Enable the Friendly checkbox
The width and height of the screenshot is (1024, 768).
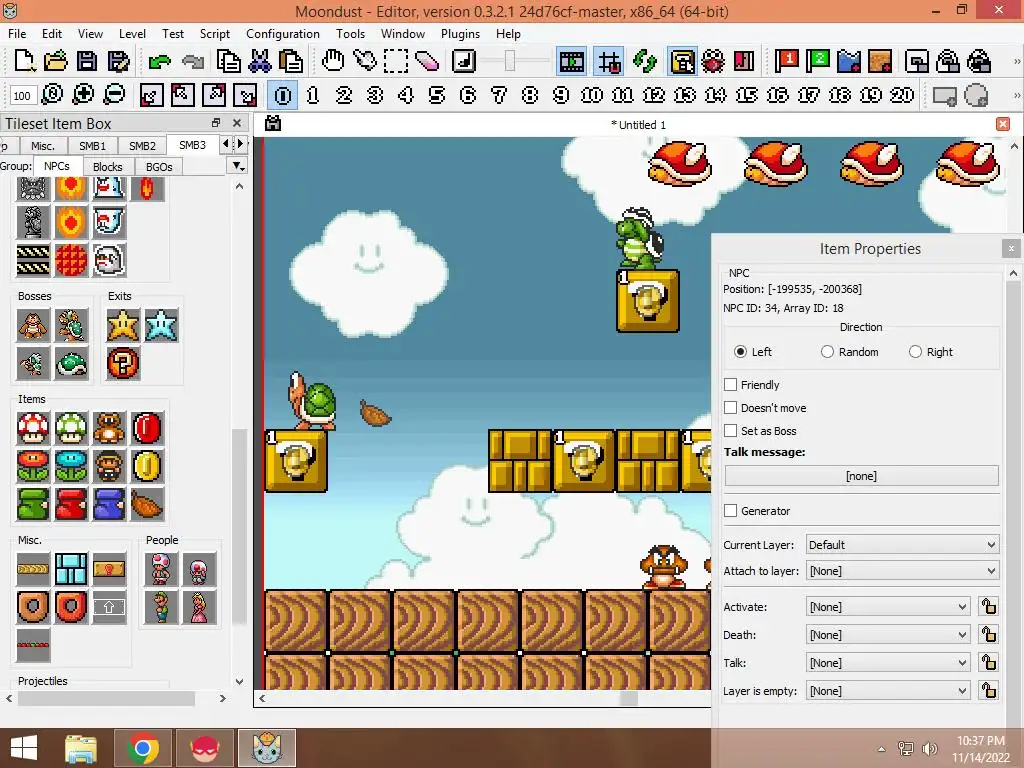point(731,385)
